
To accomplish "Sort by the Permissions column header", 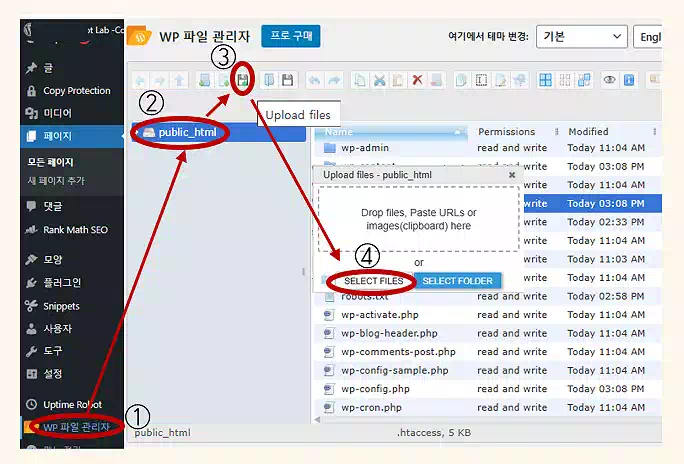I will click(x=506, y=132).
